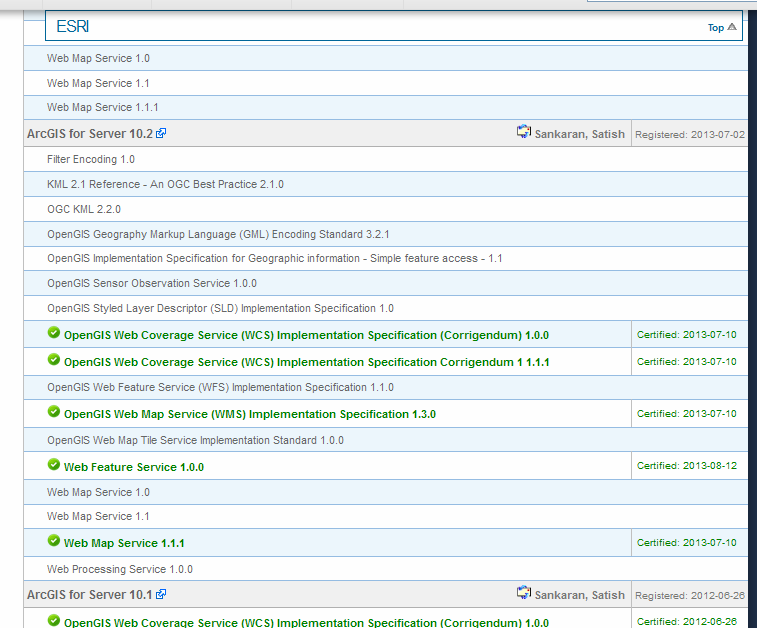757x628 pixels.
Task: Select Web Processing Service 1.0.0 row
Action: [385, 569]
